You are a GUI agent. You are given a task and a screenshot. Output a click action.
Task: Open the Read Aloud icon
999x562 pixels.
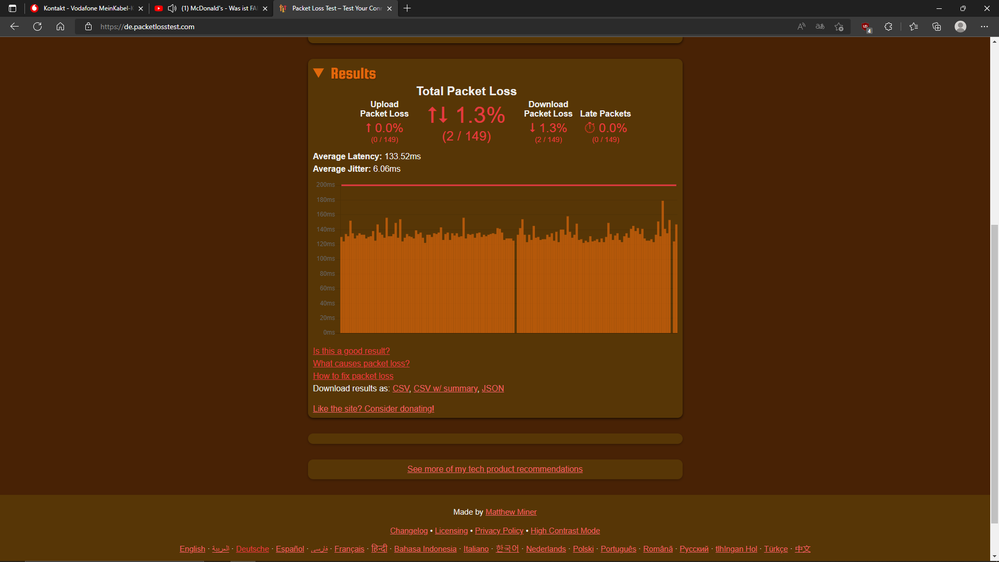tap(801, 27)
